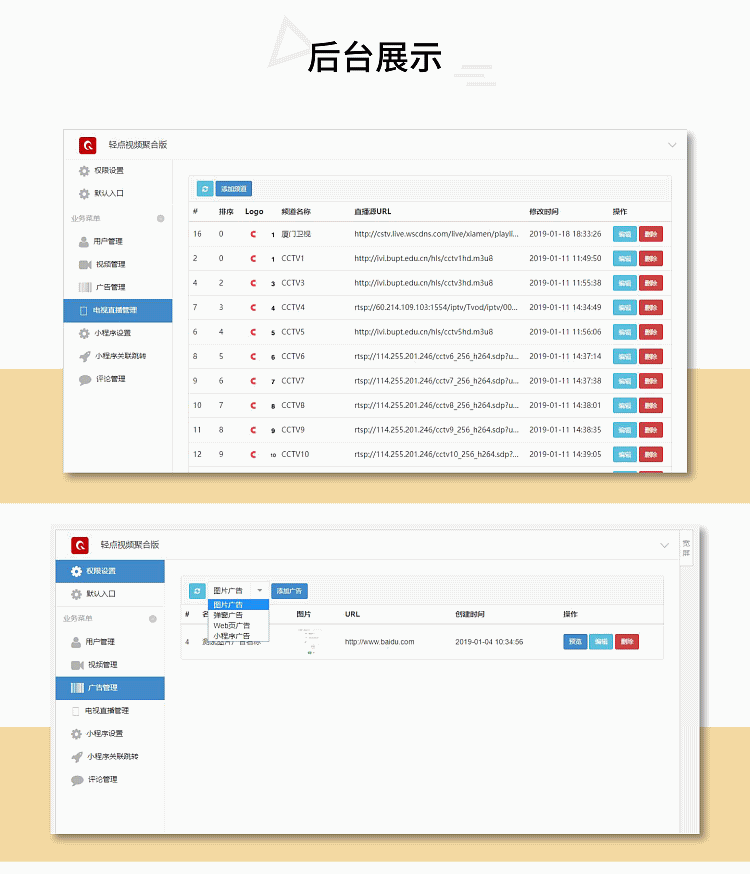Click the refresh icon beside 添加频道
This screenshot has height=874, width=750.
pos(204,189)
